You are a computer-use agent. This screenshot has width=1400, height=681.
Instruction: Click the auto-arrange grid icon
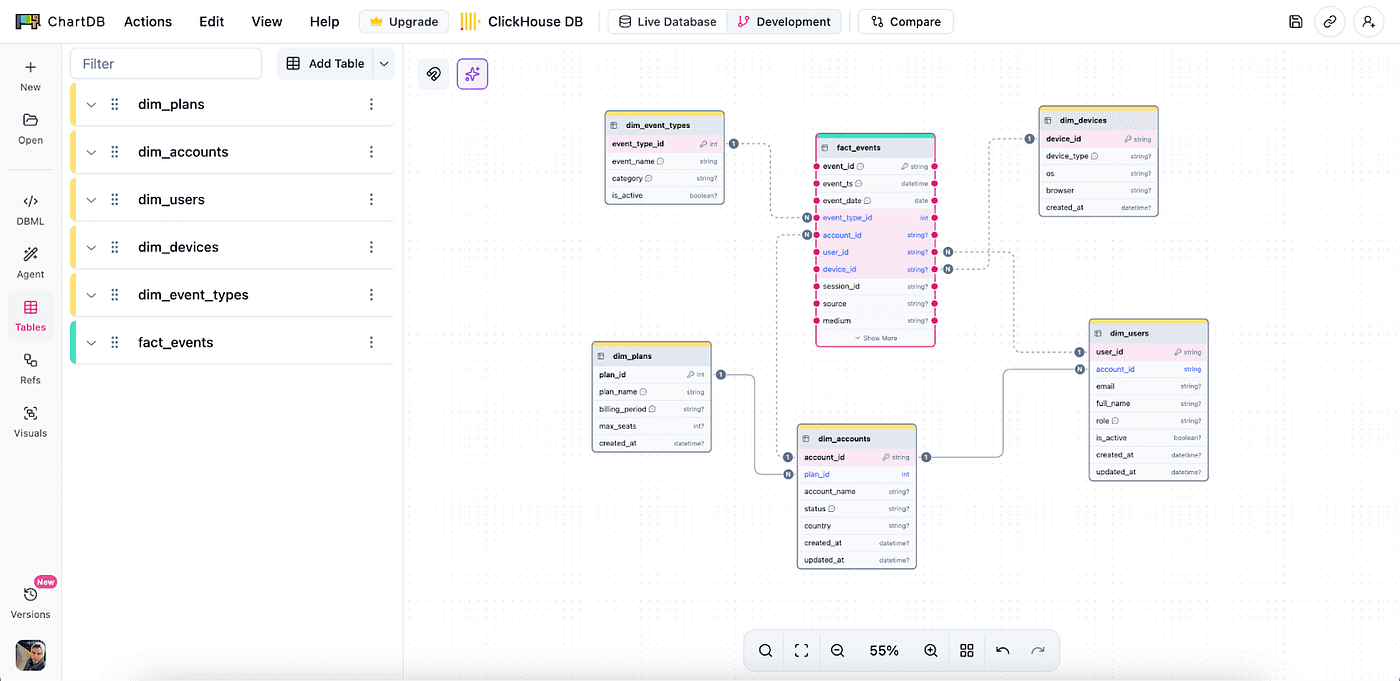[x=967, y=651]
